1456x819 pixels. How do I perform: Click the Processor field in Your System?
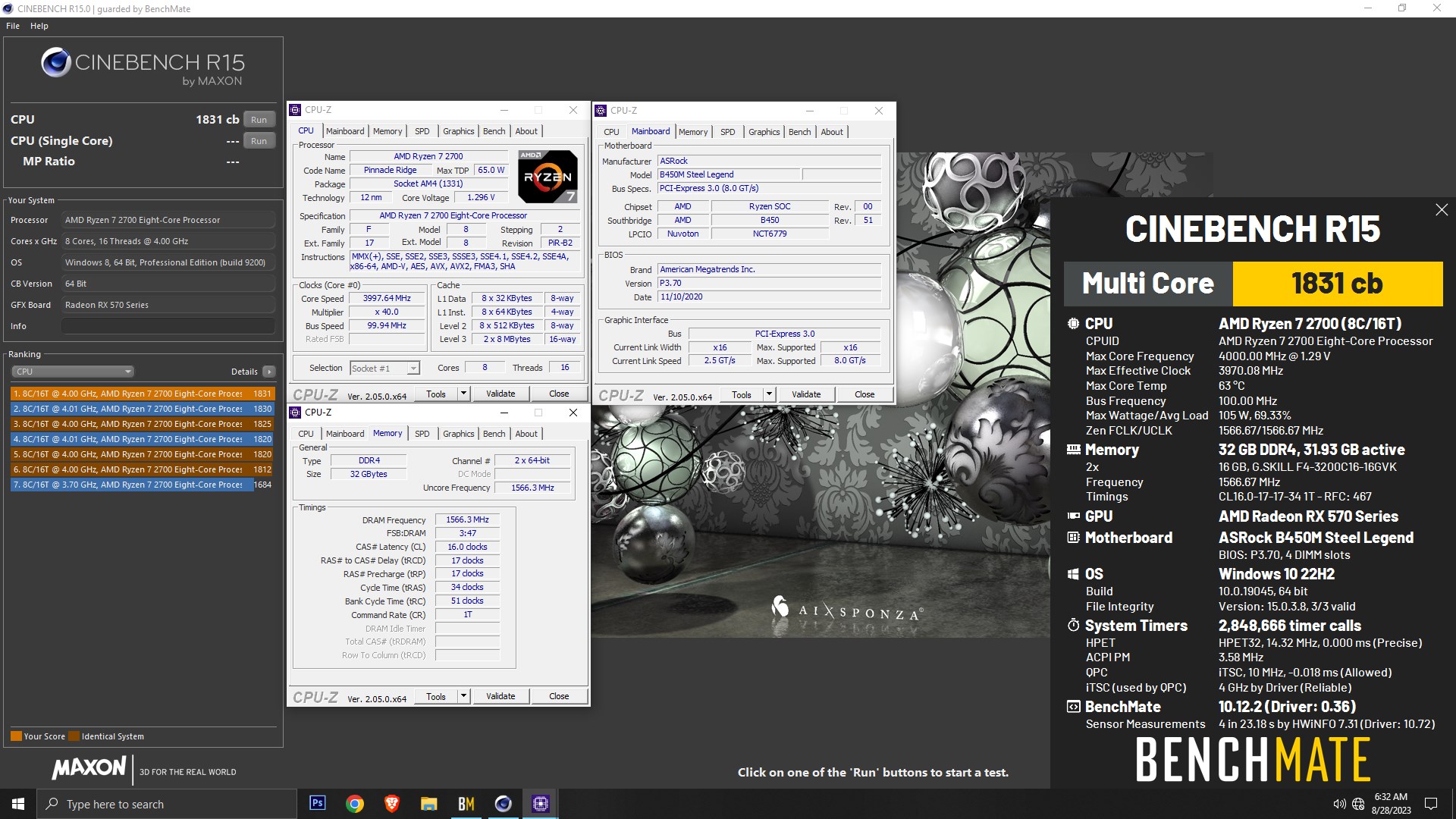(x=168, y=220)
